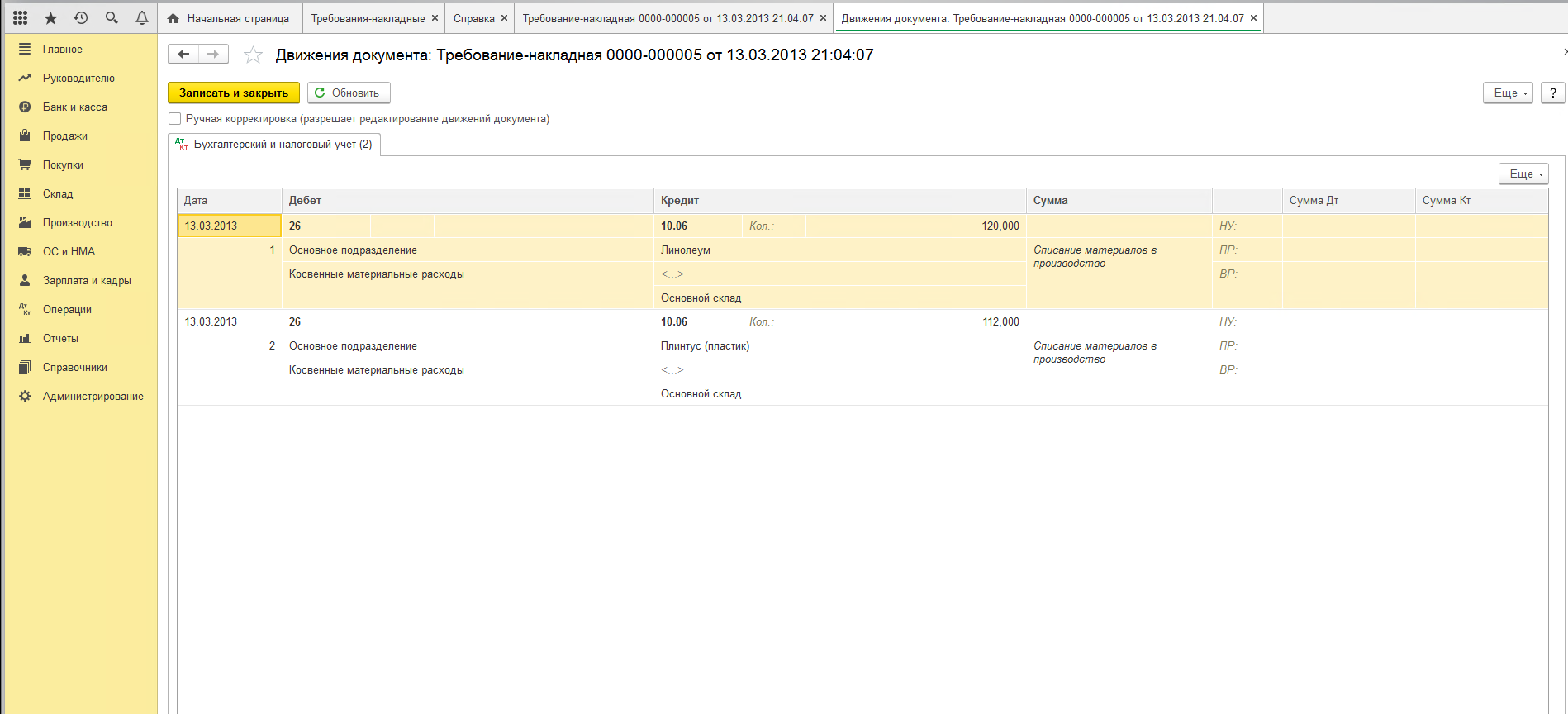Expand the top Еще dropdown menu
This screenshot has width=1568, height=714.
click(1509, 93)
